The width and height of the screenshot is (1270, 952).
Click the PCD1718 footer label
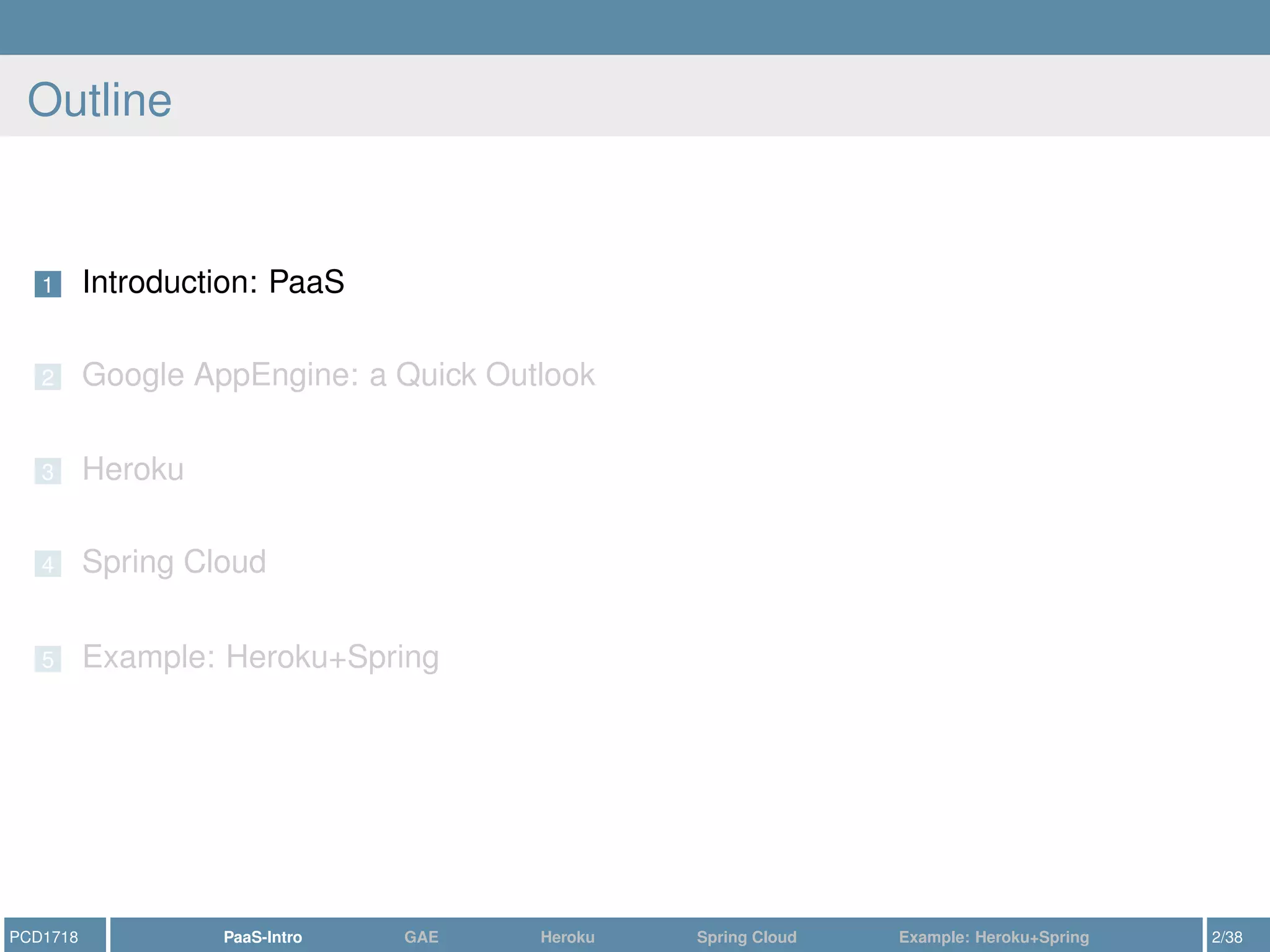44,937
